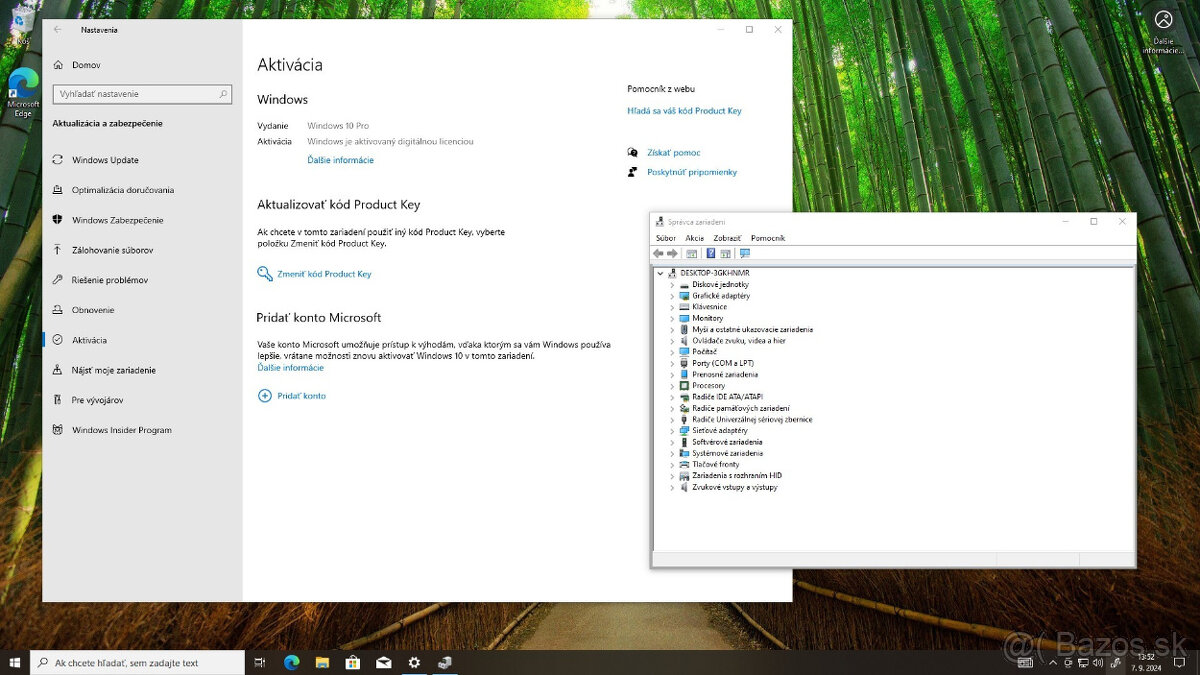The height and width of the screenshot is (675, 1200).
Task: Open the Mail app in taskbar
Action: (383, 662)
